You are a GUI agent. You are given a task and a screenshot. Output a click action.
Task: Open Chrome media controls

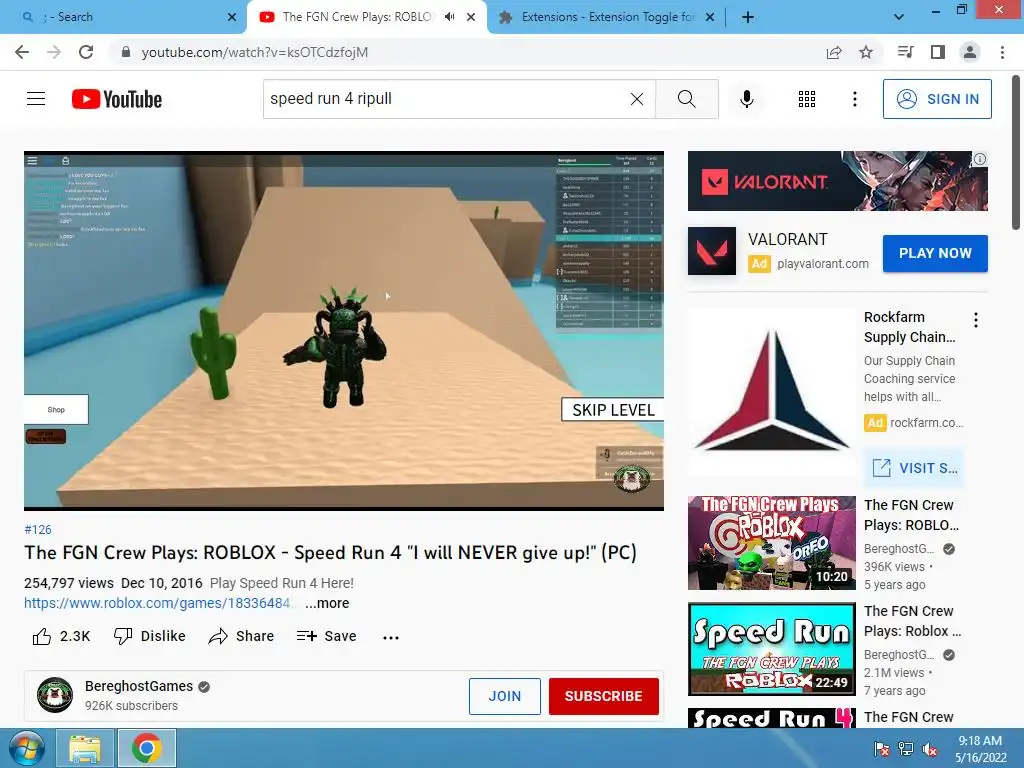905,52
